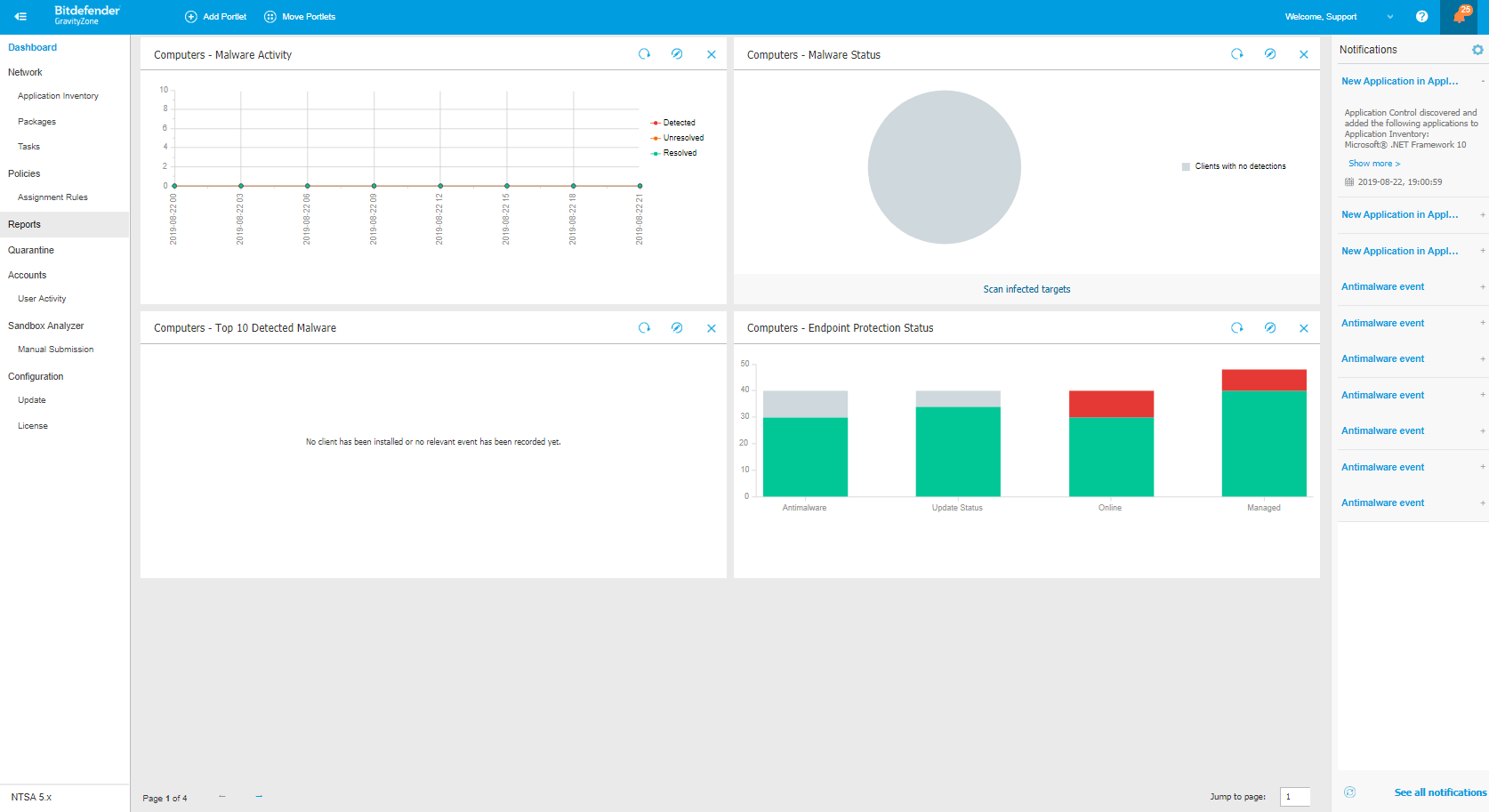The width and height of the screenshot is (1489, 812).
Task: Edit the Malware Status portlet settings
Action: [x=1270, y=54]
